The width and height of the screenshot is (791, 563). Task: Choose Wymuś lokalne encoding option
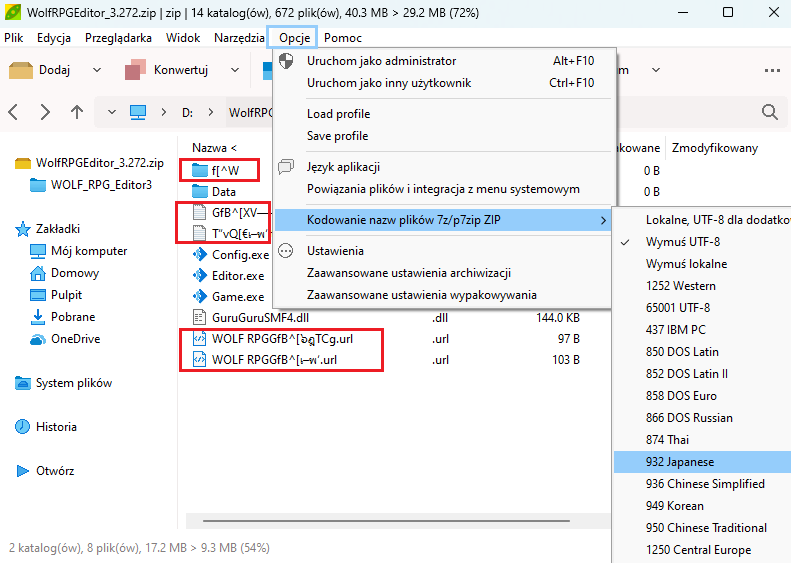click(x=686, y=264)
